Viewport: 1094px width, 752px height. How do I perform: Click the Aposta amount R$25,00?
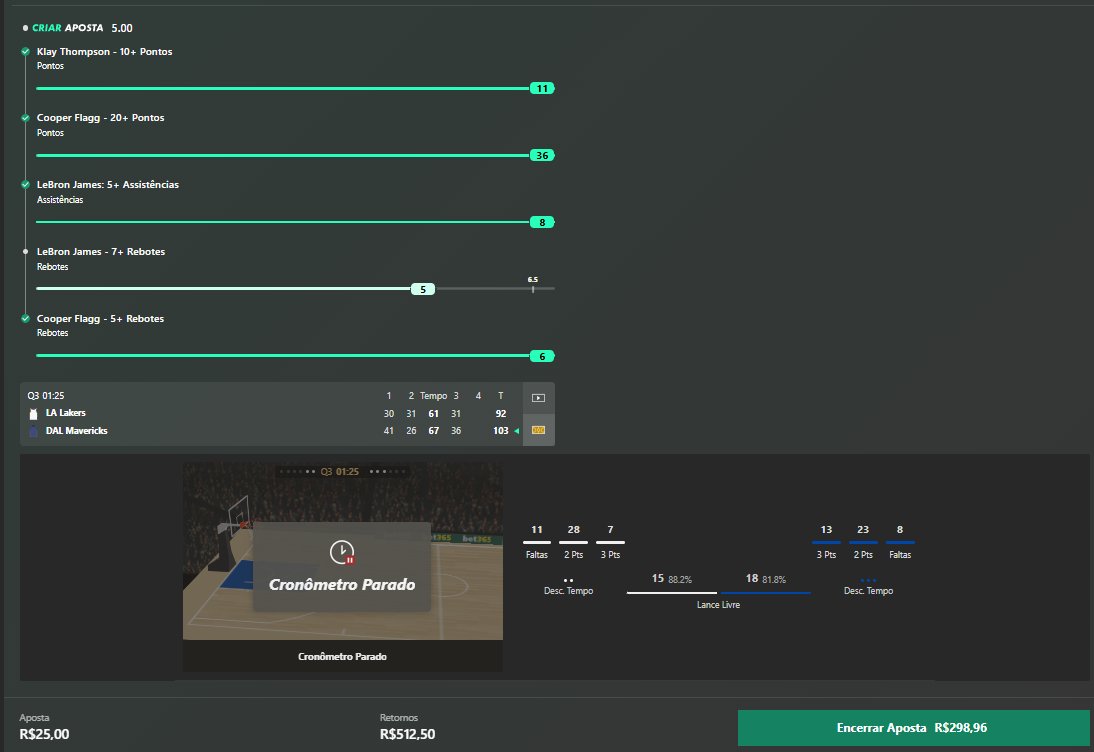pos(44,734)
